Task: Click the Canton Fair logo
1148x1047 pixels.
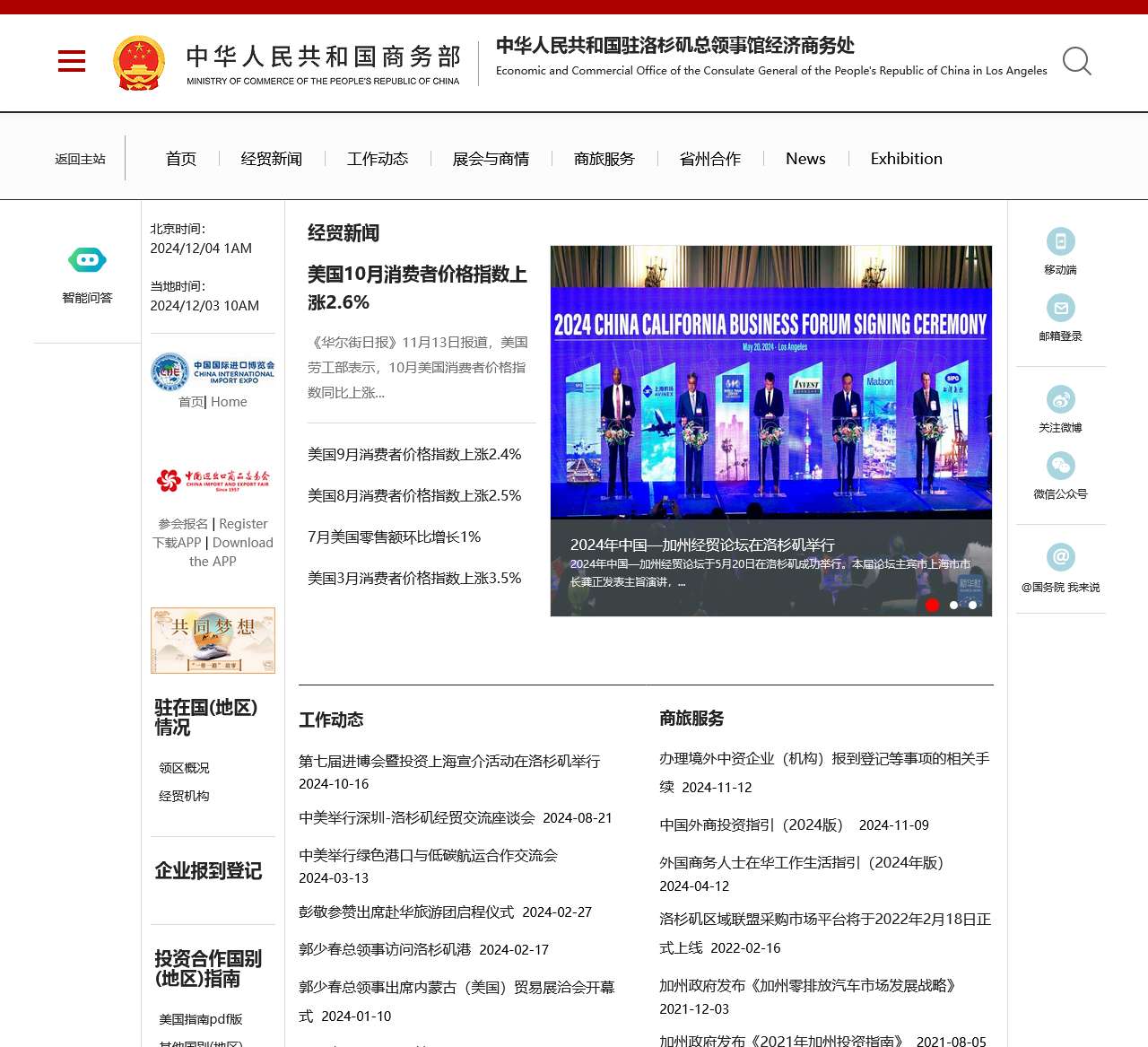Action: 212,480
